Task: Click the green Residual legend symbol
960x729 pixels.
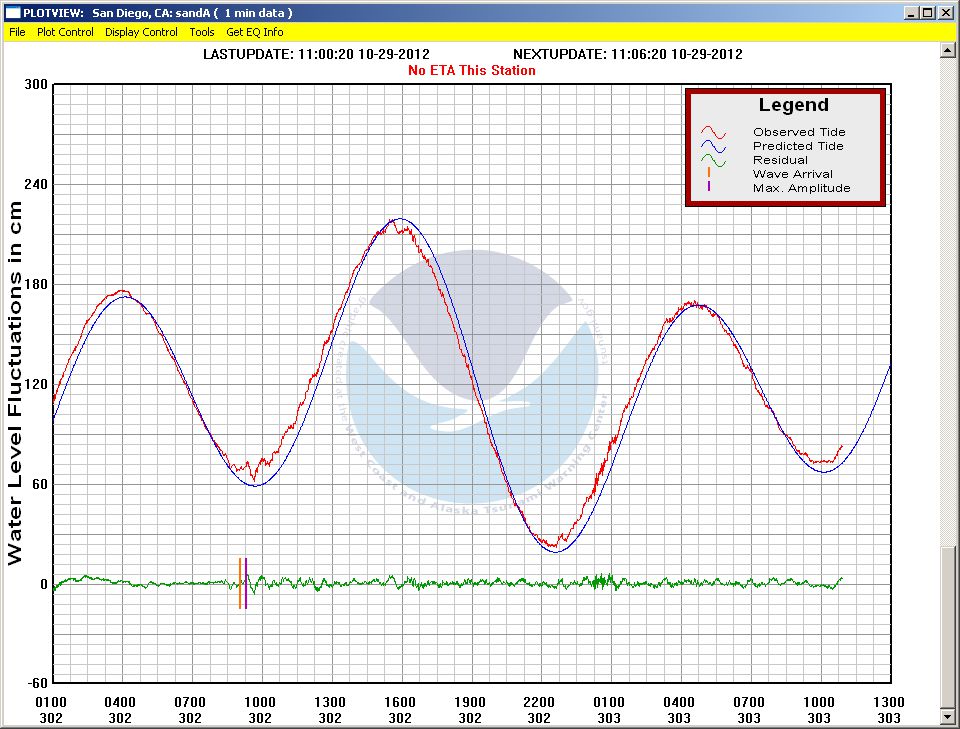Action: tap(712, 160)
